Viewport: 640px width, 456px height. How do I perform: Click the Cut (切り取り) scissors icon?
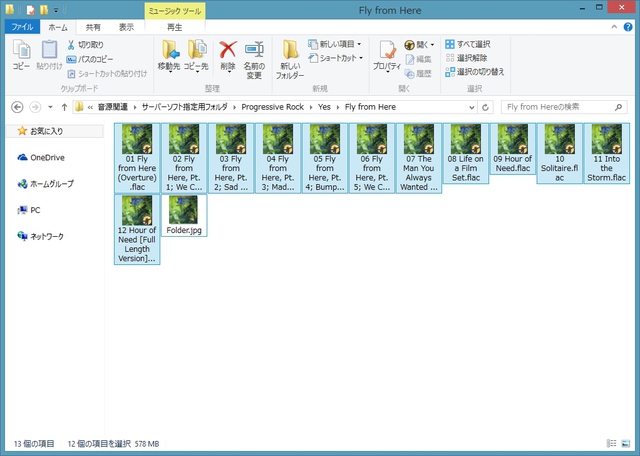(x=71, y=44)
